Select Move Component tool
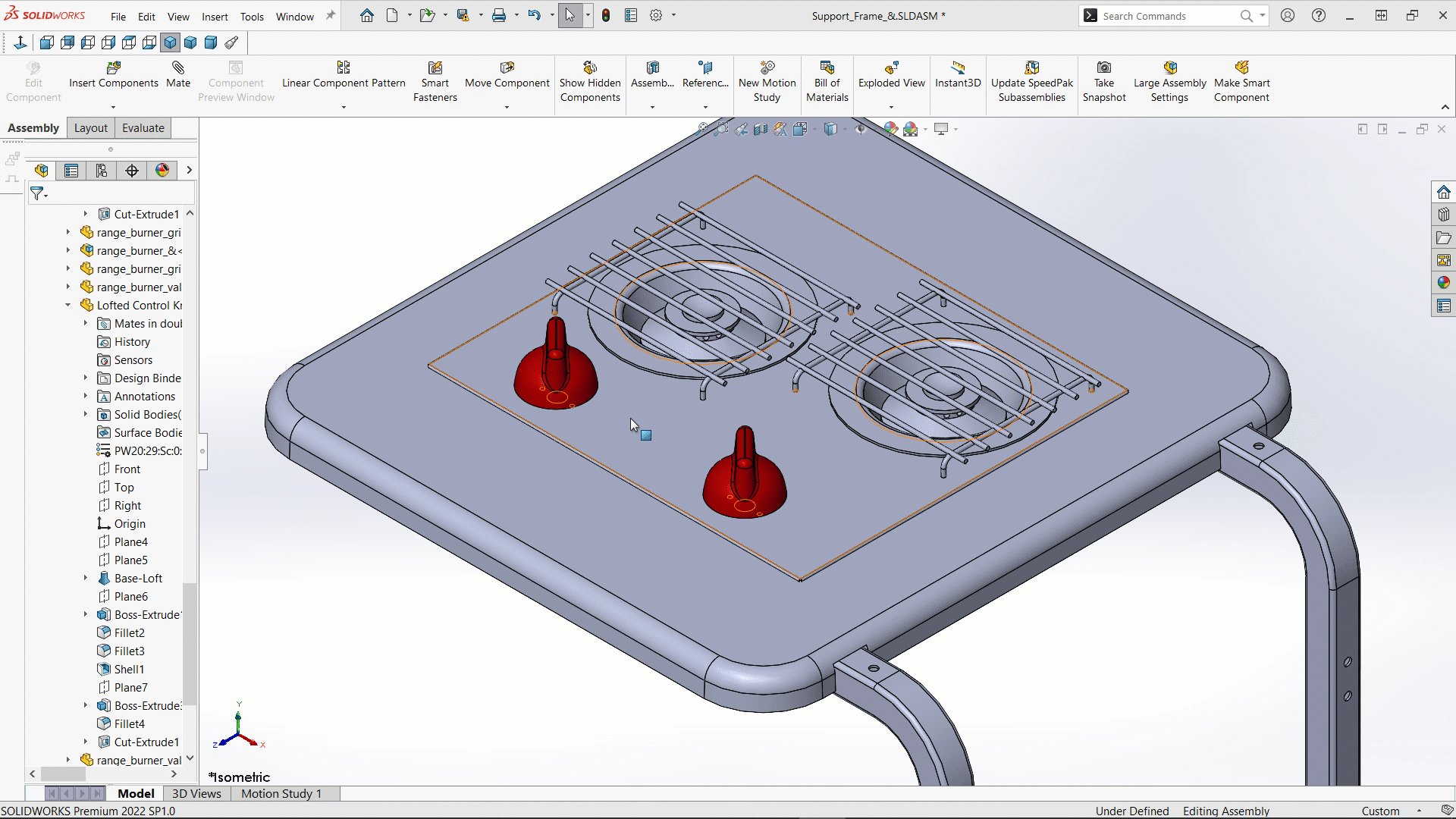The width and height of the screenshot is (1456, 819). coord(506,75)
